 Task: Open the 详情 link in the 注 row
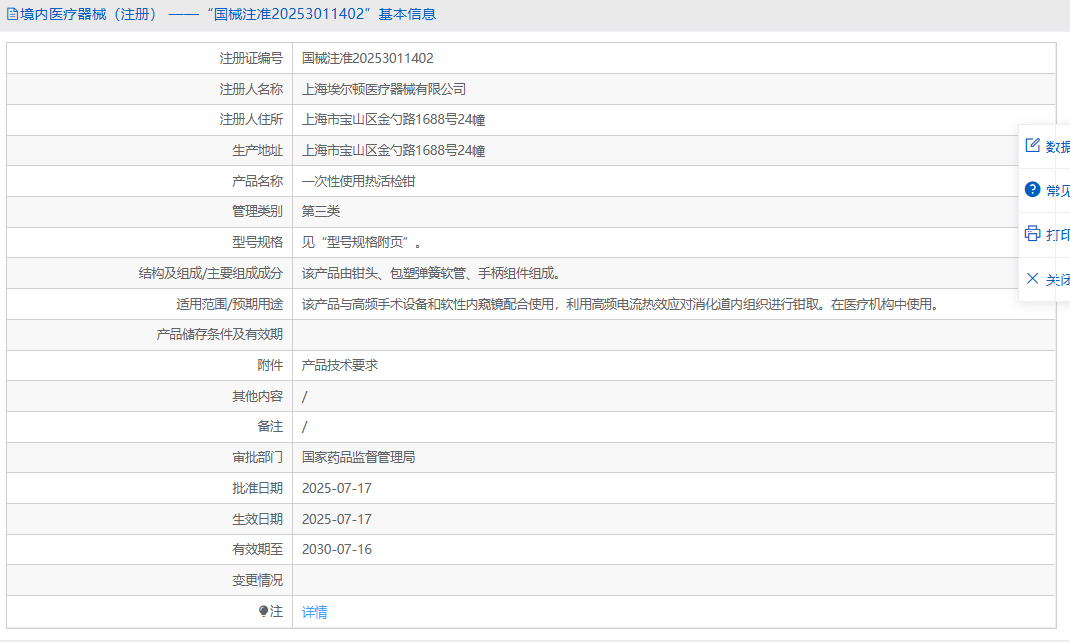tap(315, 612)
